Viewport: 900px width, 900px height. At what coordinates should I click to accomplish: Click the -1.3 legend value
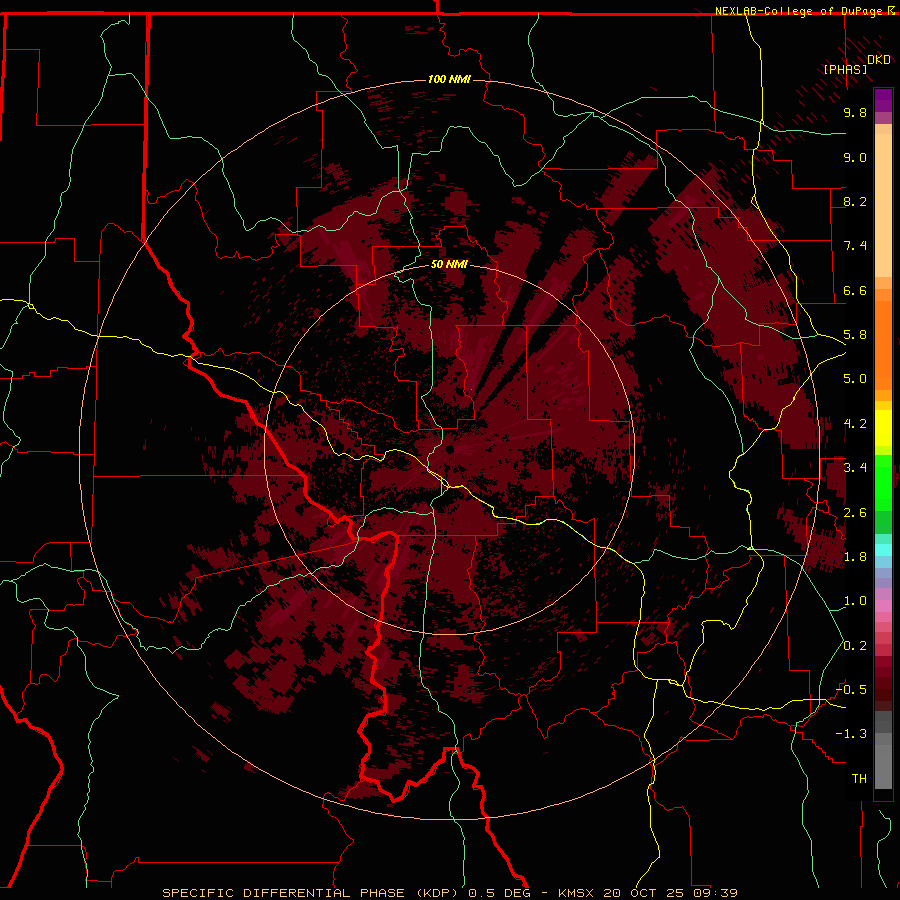click(851, 734)
